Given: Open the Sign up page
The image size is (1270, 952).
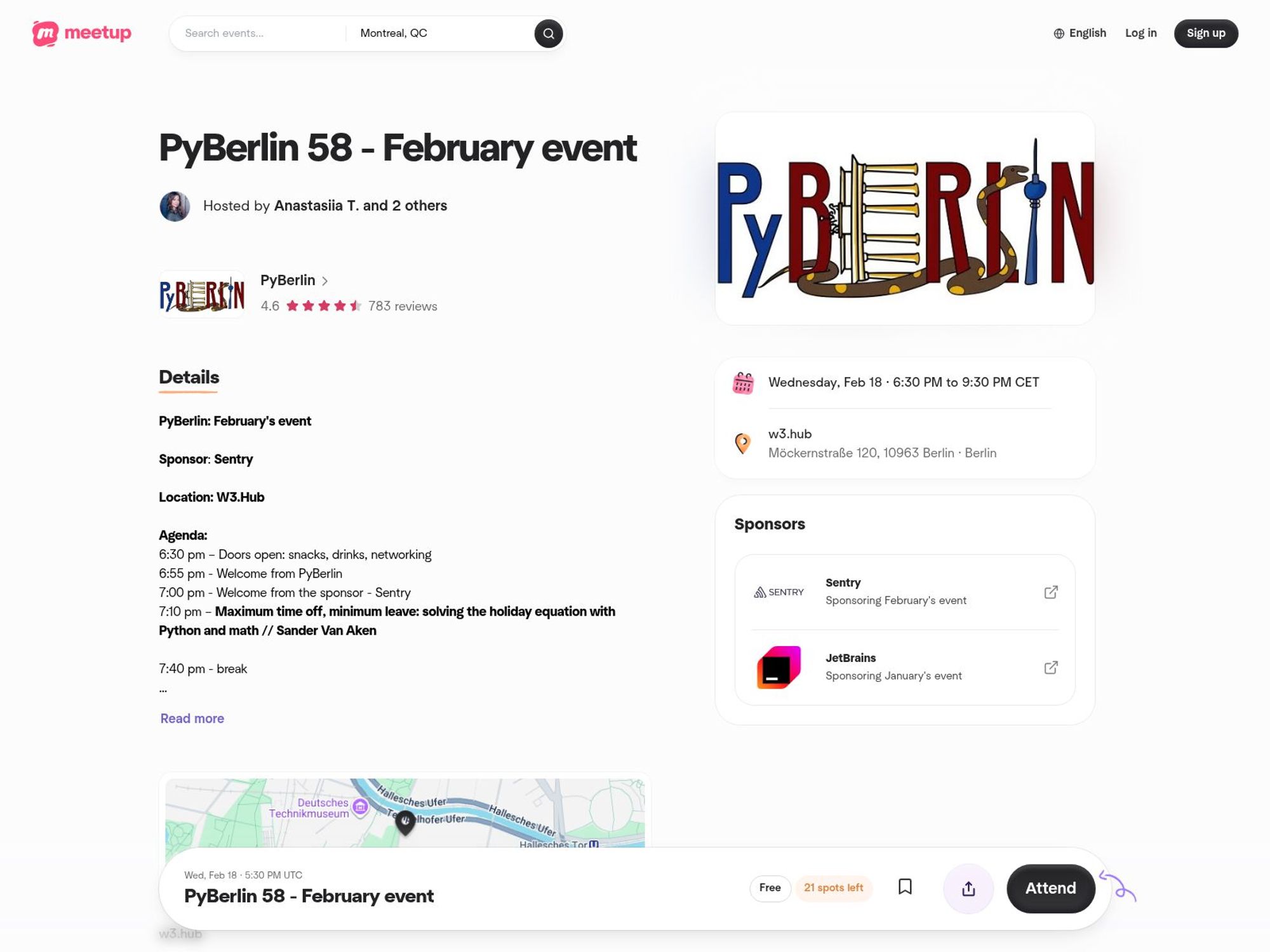Looking at the screenshot, I should click(x=1205, y=33).
